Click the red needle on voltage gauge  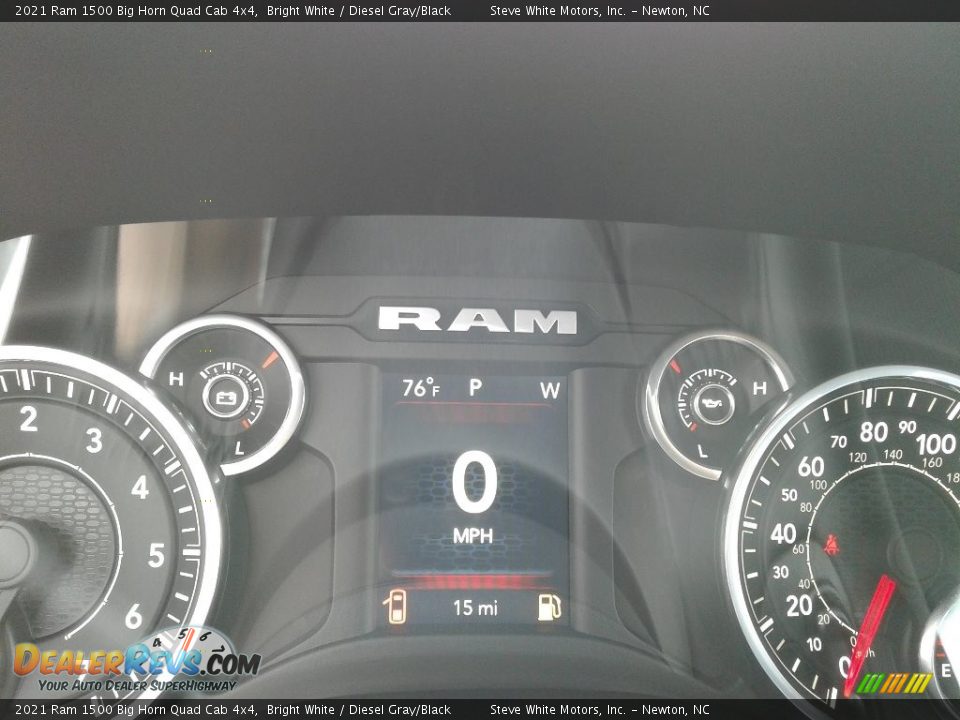tap(269, 359)
